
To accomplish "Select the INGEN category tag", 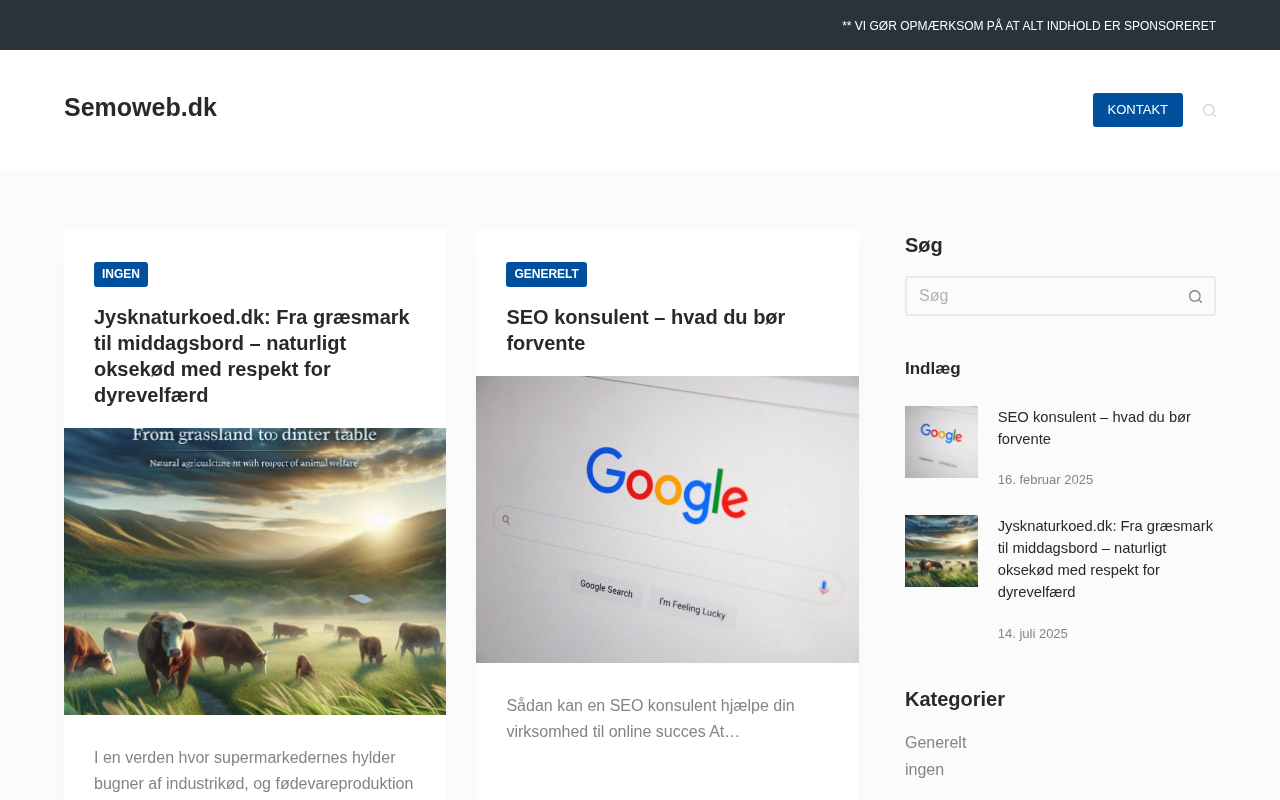I will pyautogui.click(x=121, y=274).
